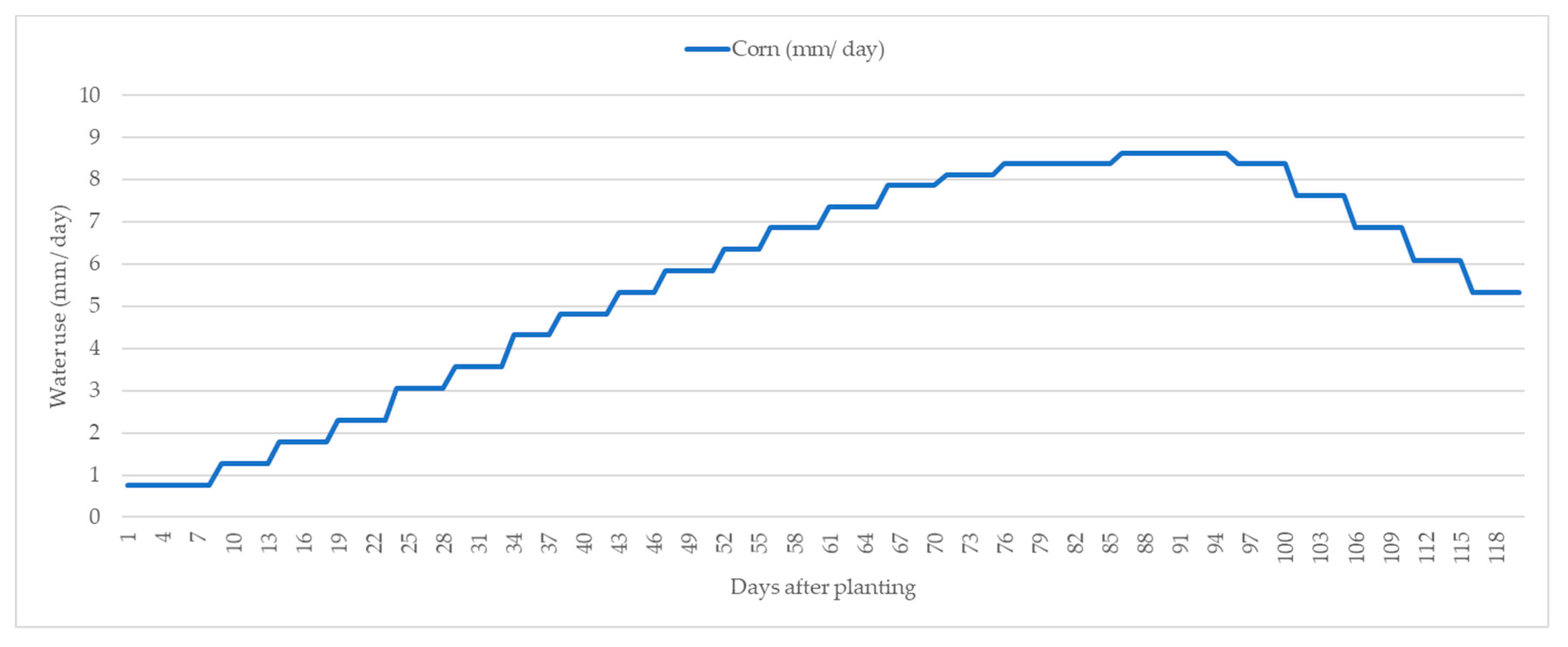Click the vertical axis top label 10

(x=89, y=95)
